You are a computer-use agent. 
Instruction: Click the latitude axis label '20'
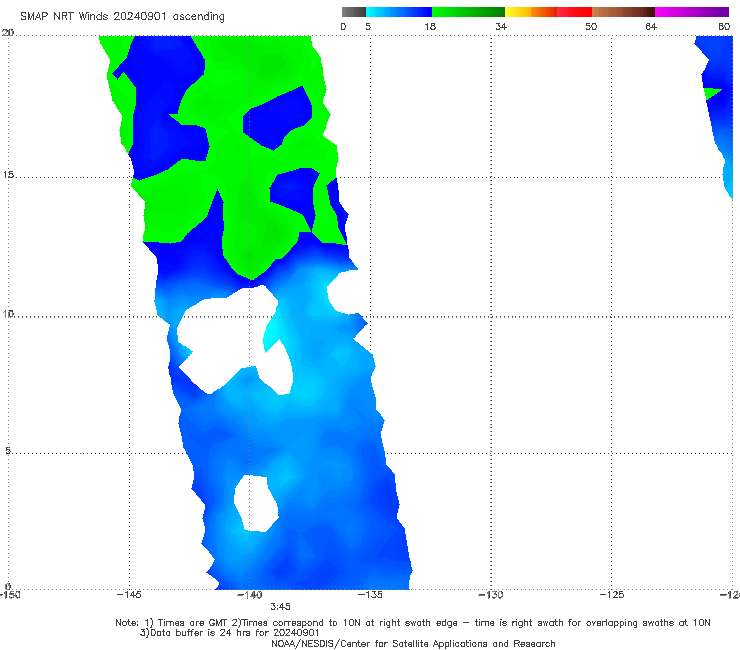(x=8, y=32)
